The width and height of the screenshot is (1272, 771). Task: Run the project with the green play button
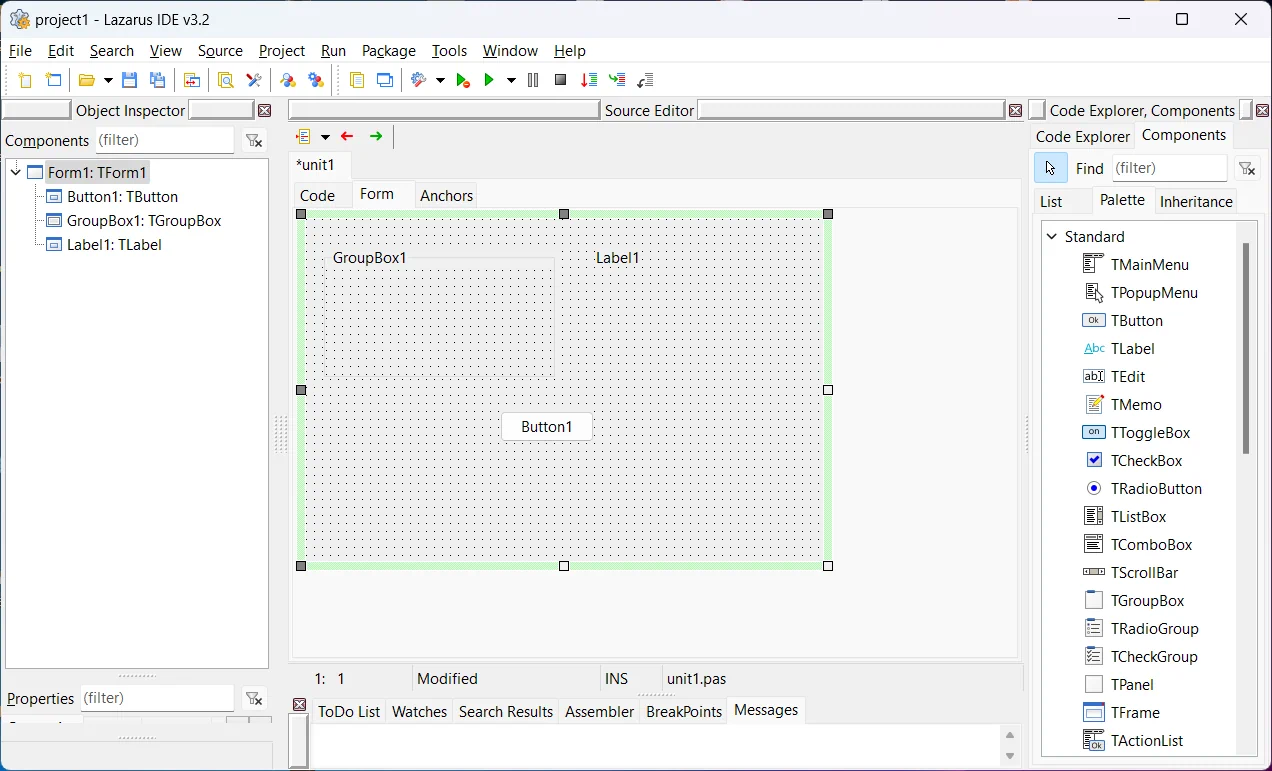point(490,80)
